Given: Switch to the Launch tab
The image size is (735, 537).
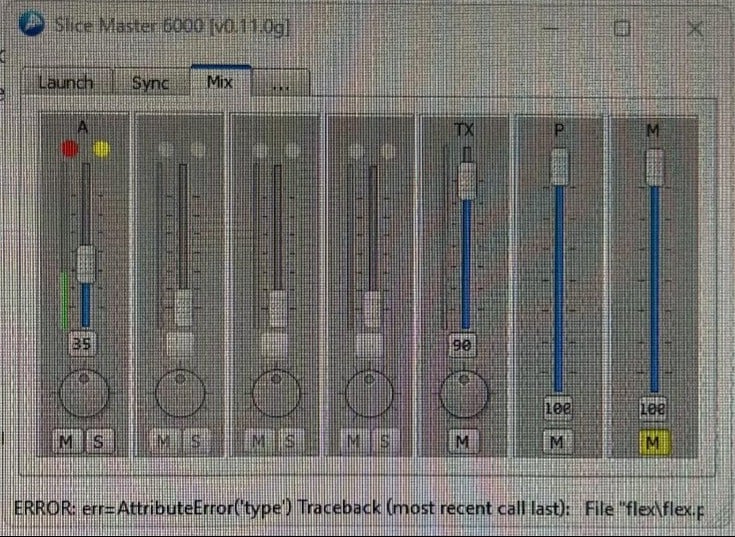Looking at the screenshot, I should 67,82.
